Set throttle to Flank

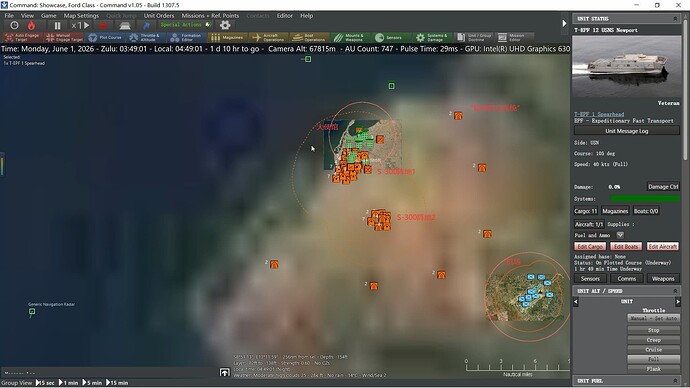(653, 369)
